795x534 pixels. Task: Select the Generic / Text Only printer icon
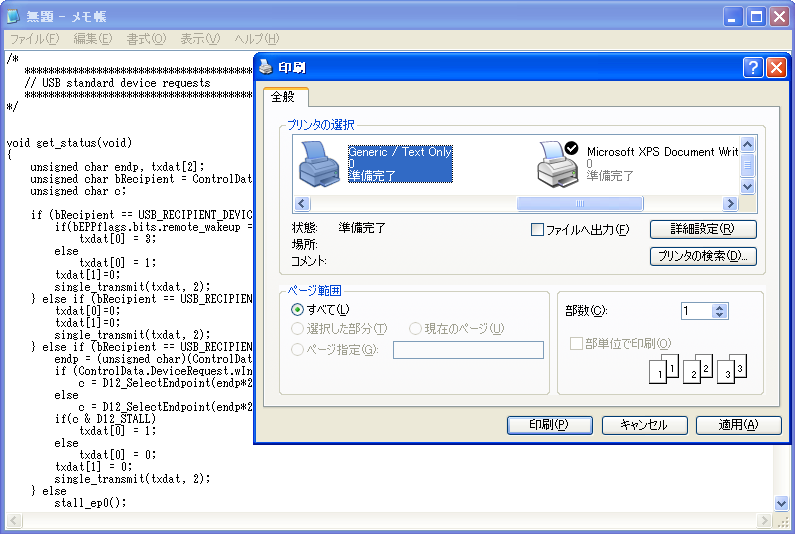point(320,165)
